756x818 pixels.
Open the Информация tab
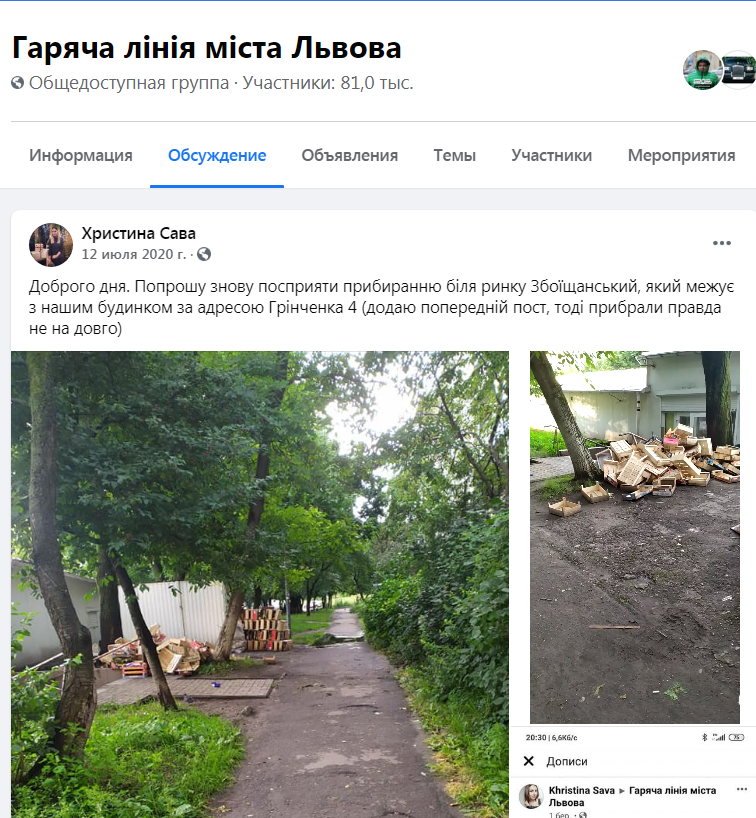point(81,155)
